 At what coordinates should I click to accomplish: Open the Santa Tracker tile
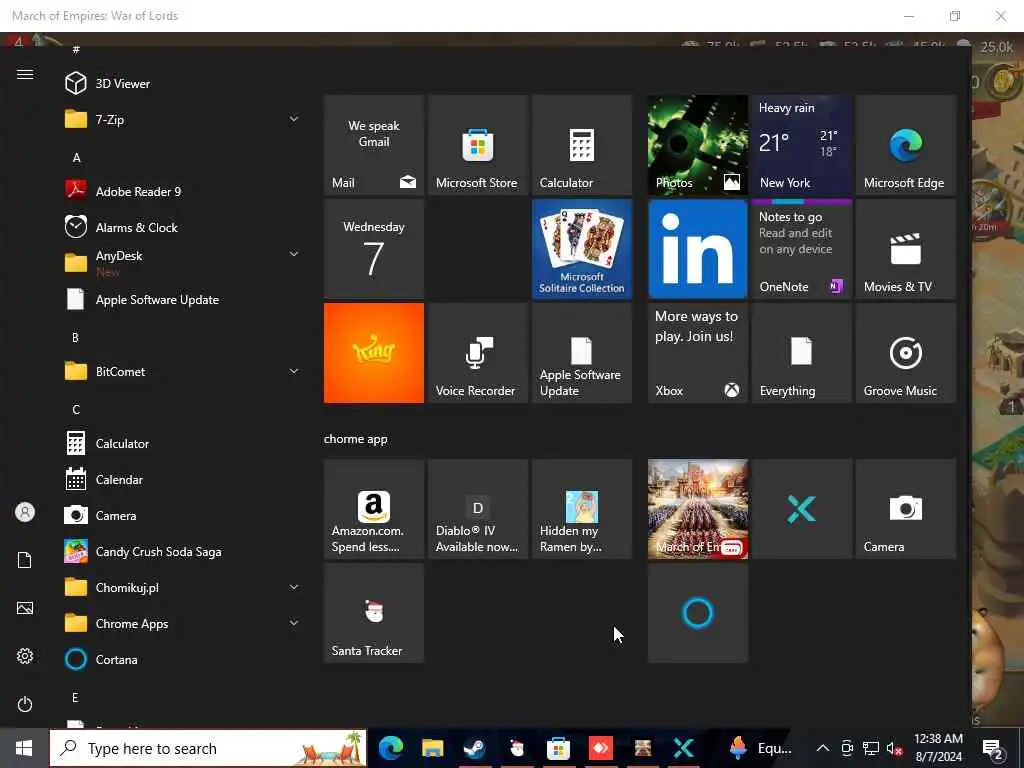click(x=374, y=613)
